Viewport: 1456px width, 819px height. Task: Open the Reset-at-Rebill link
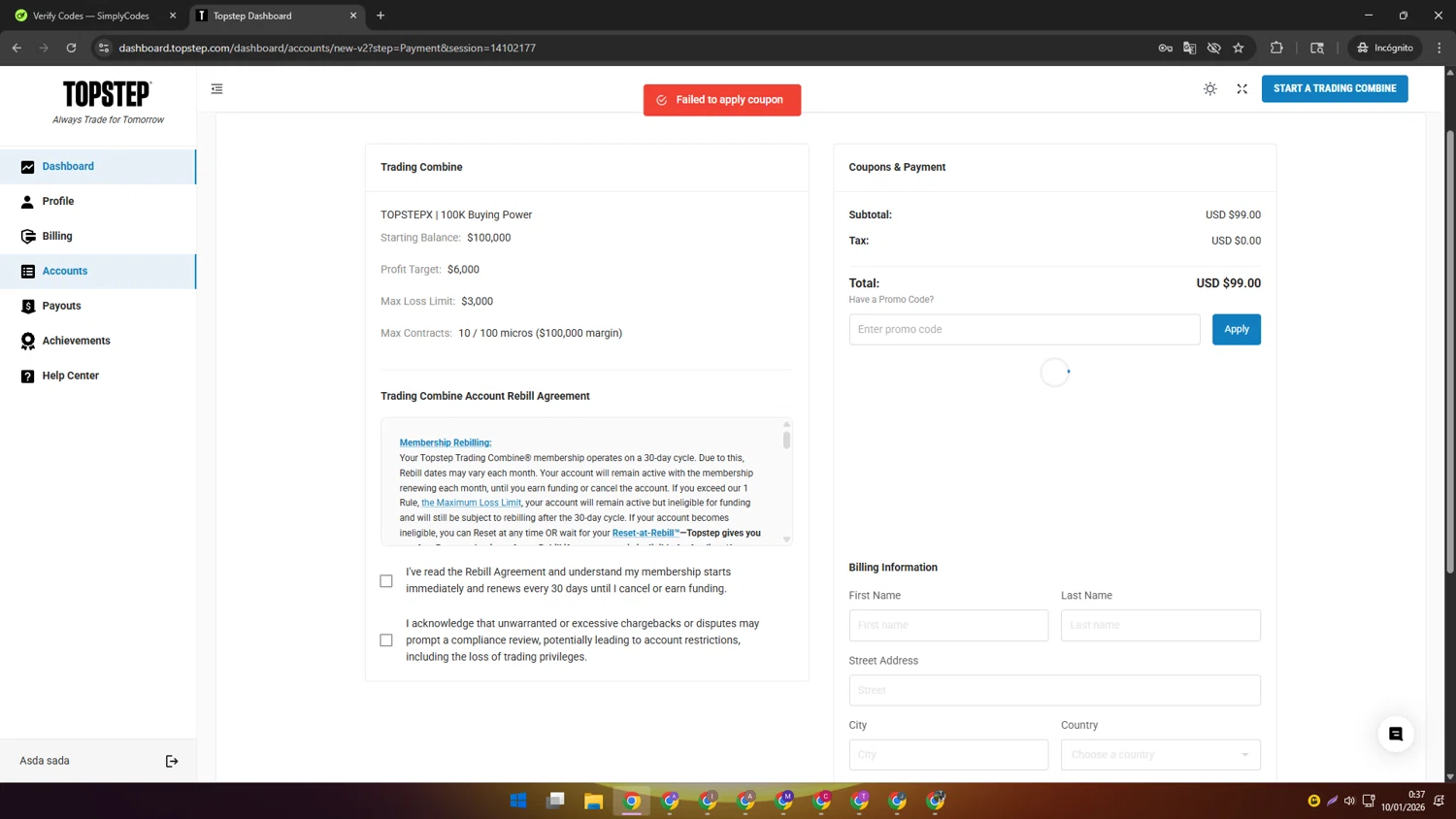[x=645, y=533]
